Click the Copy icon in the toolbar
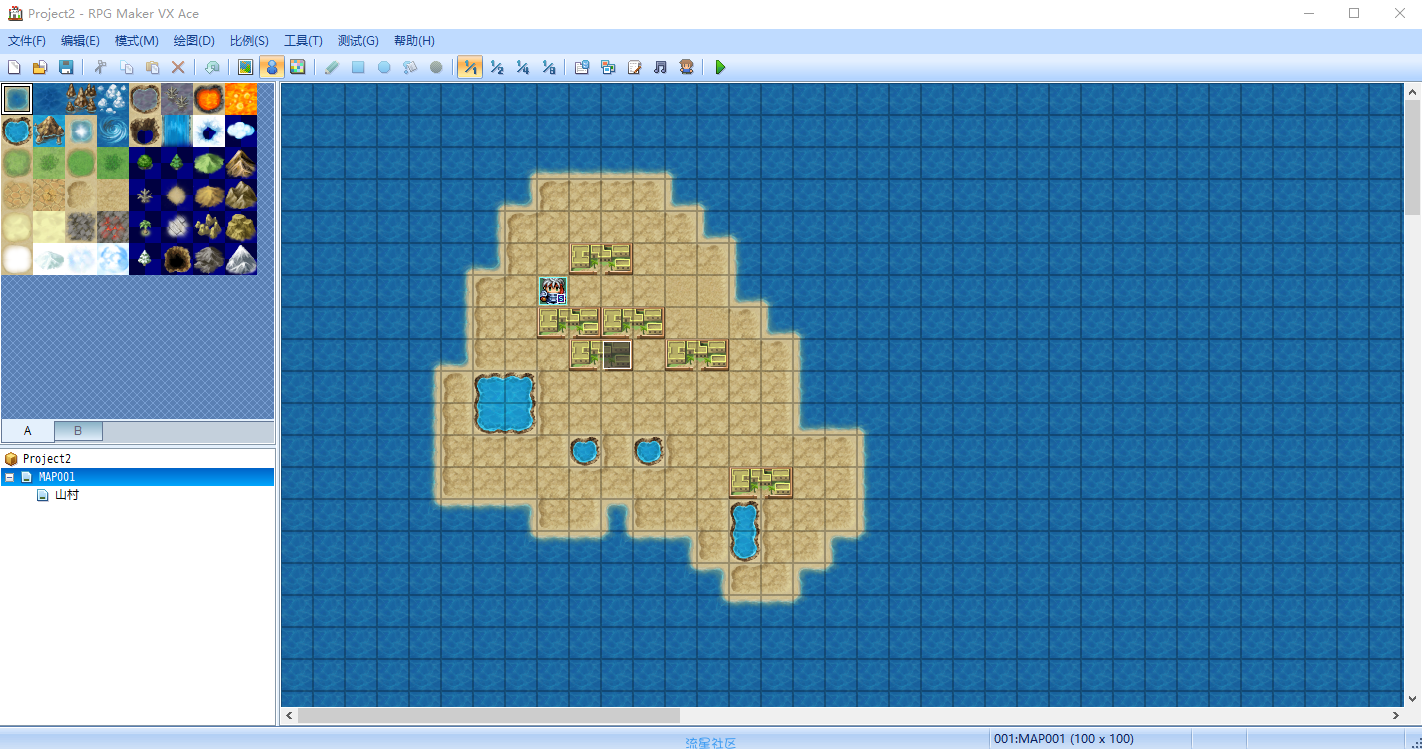The image size is (1422, 749). click(126, 67)
